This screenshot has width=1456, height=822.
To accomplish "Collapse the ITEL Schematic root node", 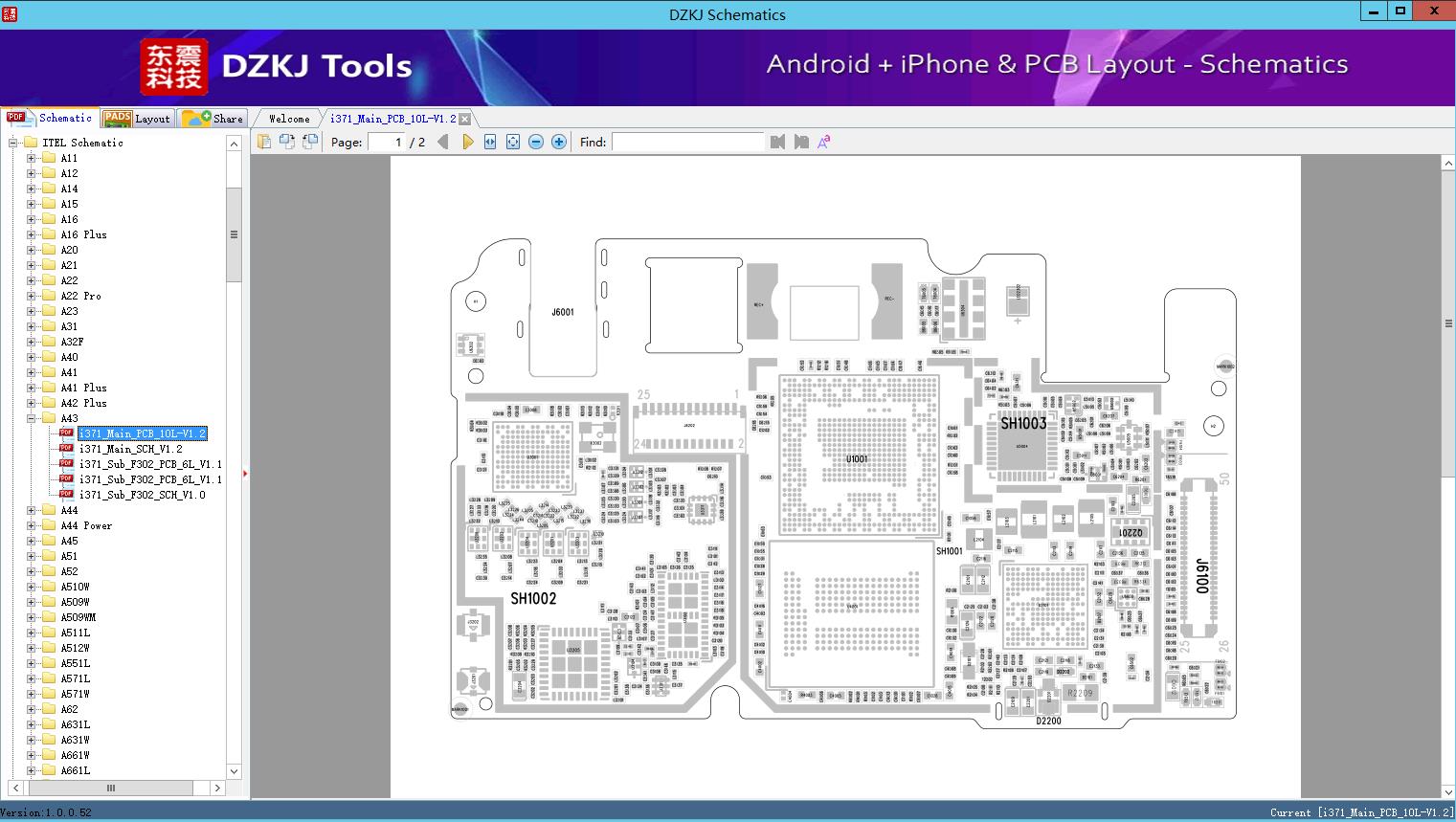I will coord(13,143).
